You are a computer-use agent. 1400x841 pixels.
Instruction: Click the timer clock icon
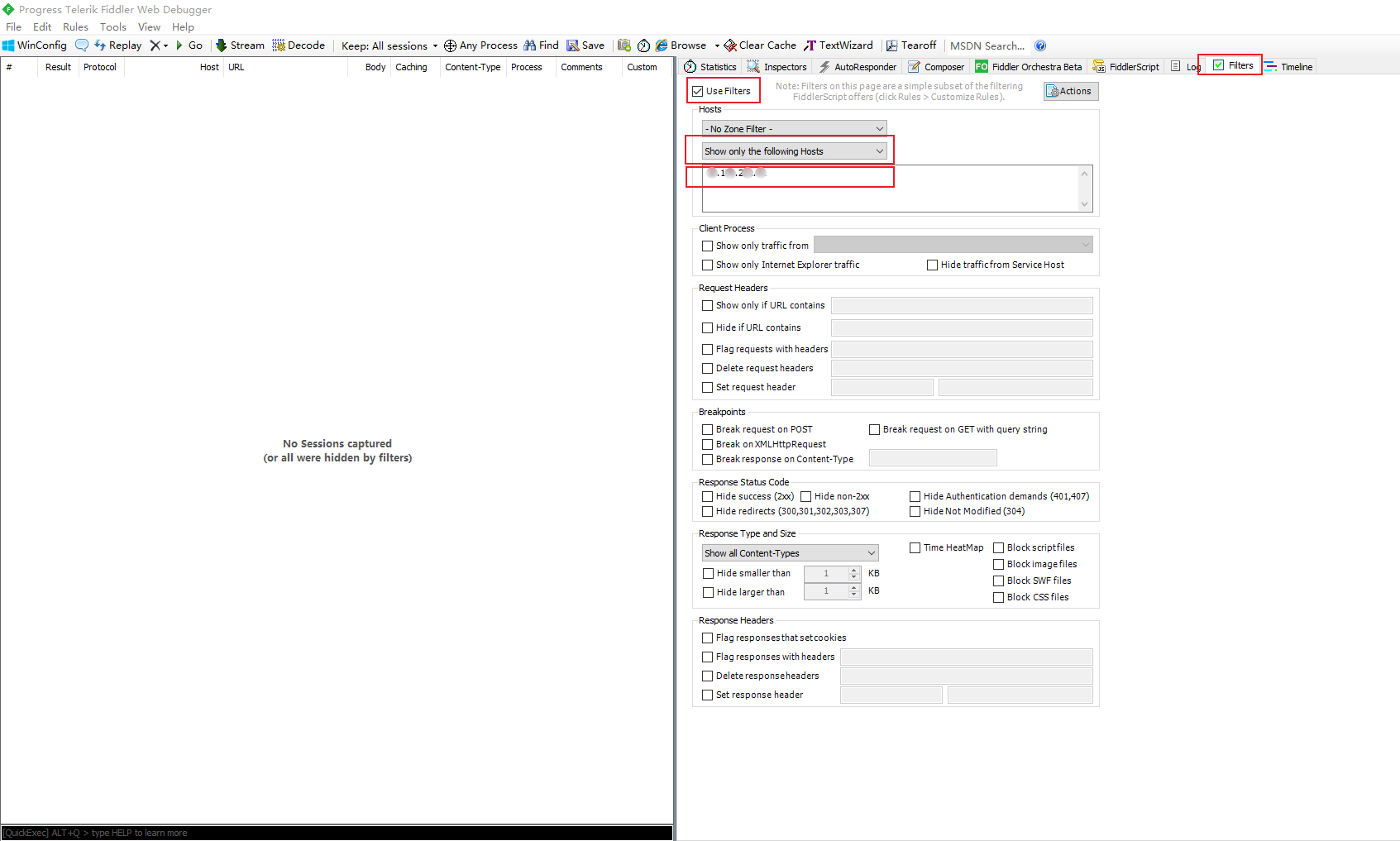click(x=643, y=45)
